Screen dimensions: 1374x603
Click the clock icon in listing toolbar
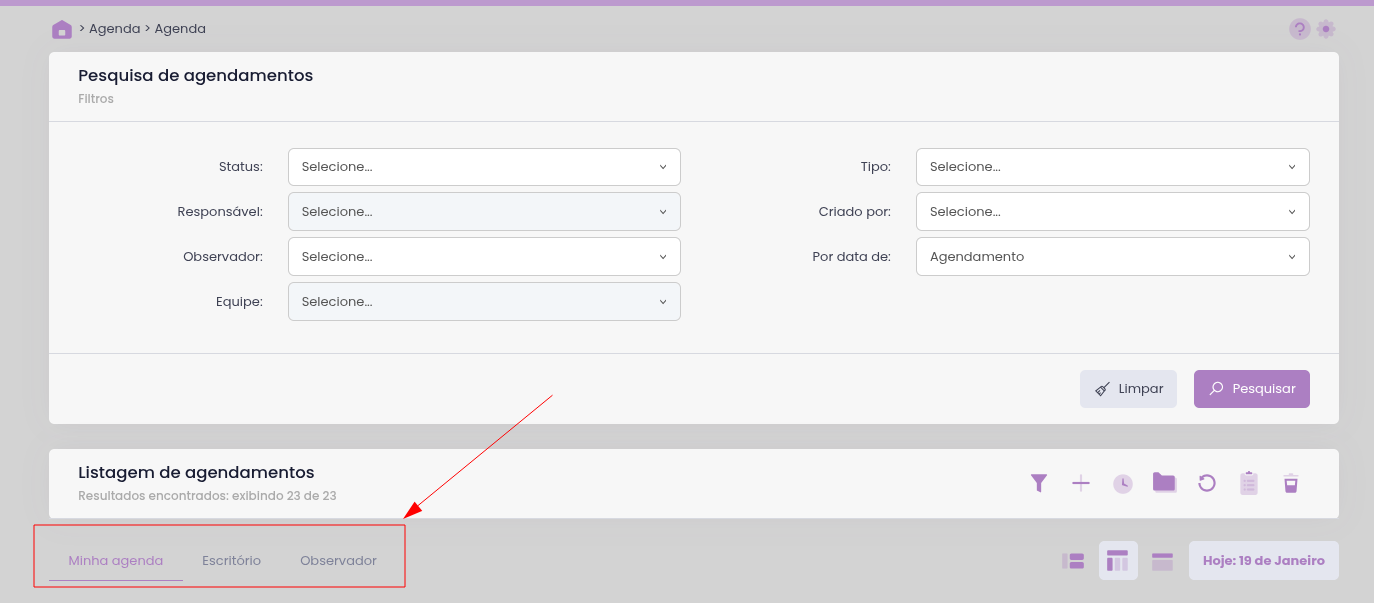coord(1123,484)
